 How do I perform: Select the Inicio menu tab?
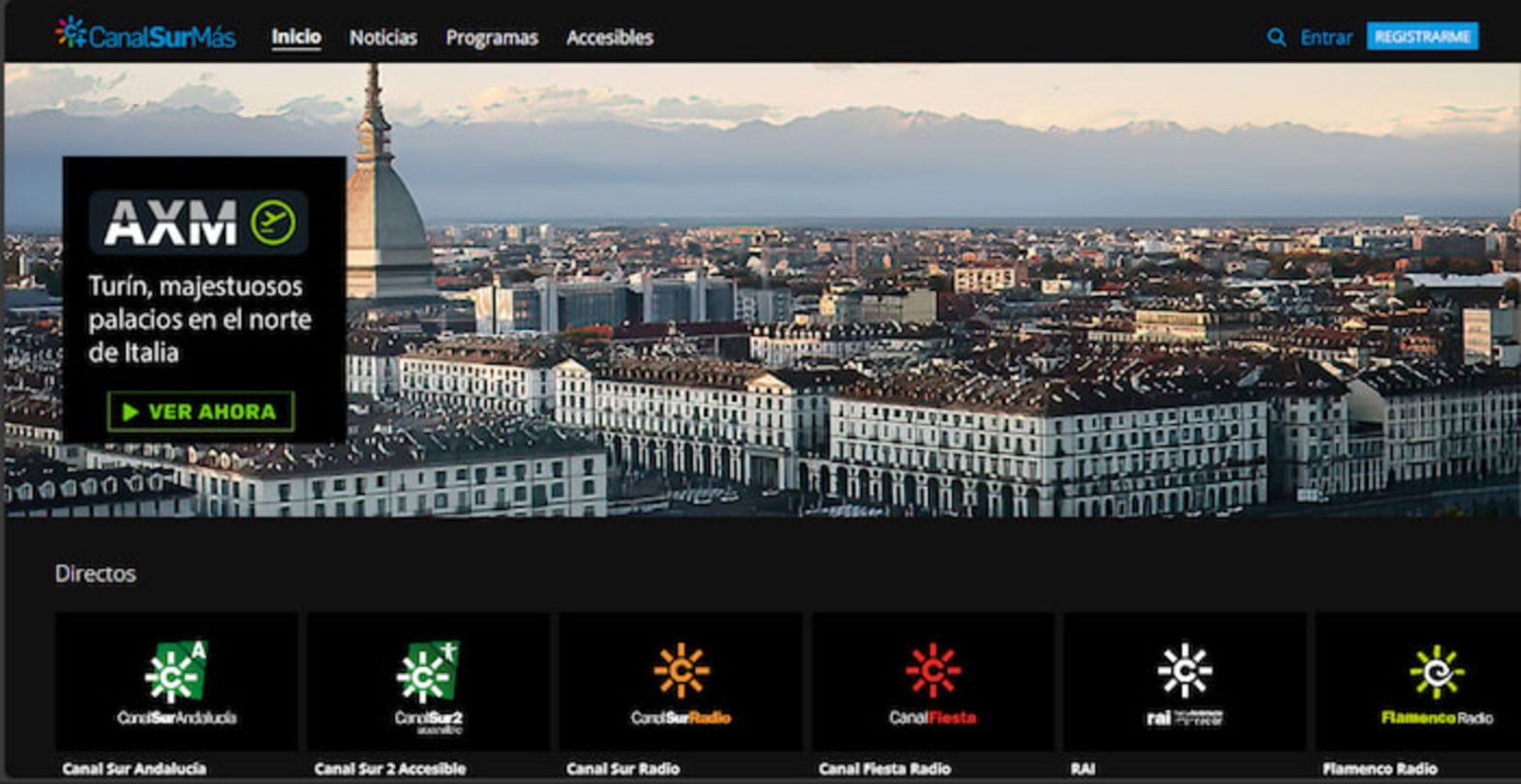tap(296, 37)
